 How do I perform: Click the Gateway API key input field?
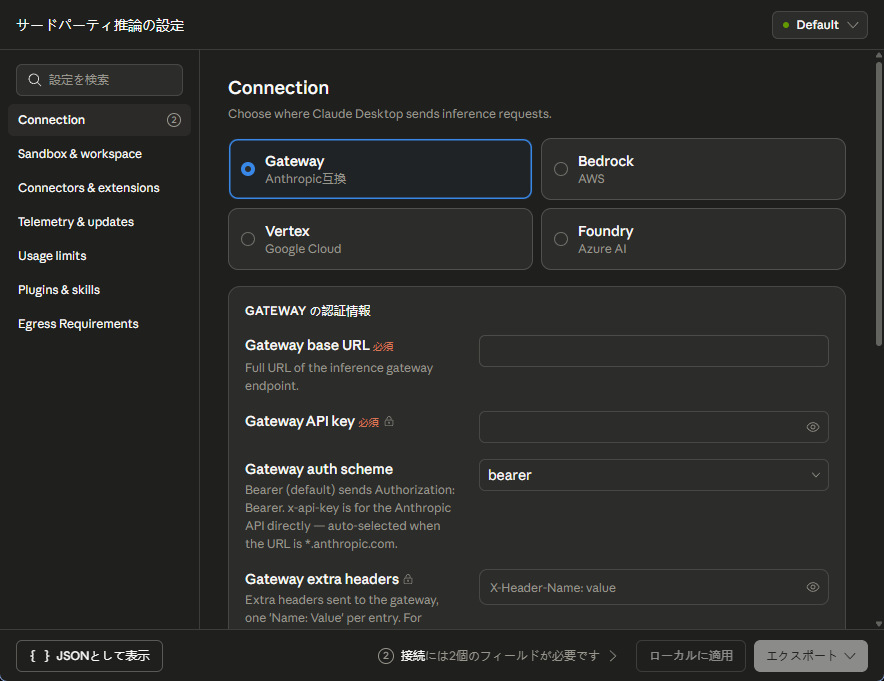coord(653,427)
